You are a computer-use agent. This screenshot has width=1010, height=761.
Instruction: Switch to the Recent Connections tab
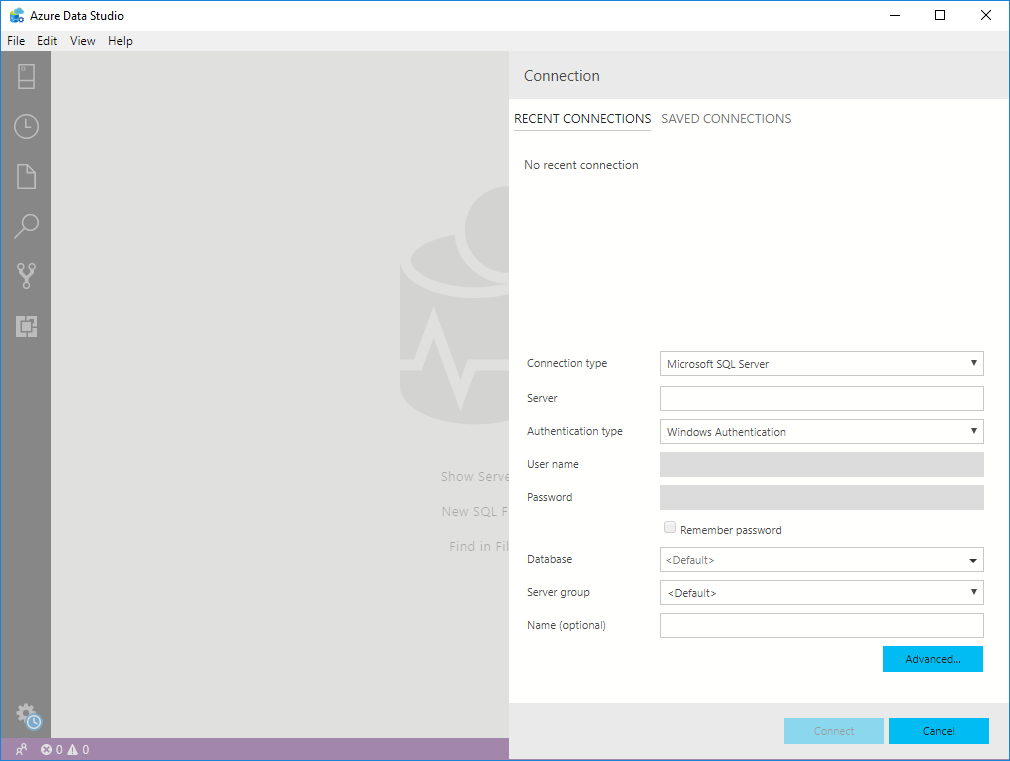(x=582, y=119)
